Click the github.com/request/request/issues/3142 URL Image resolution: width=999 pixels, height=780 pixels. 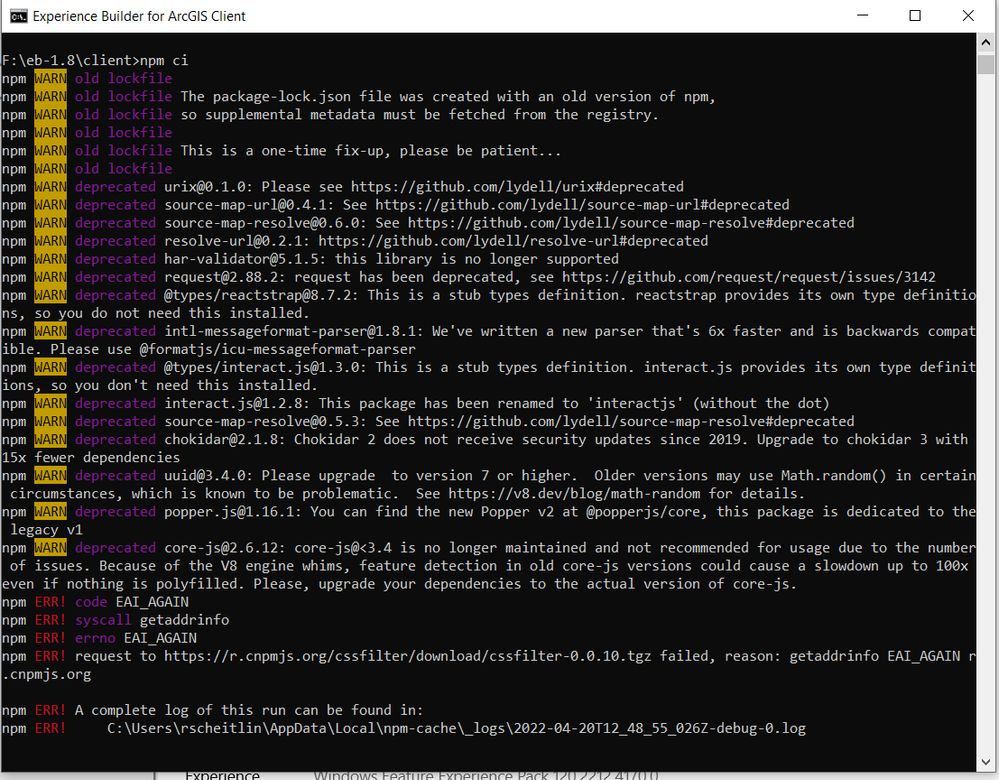click(749, 277)
